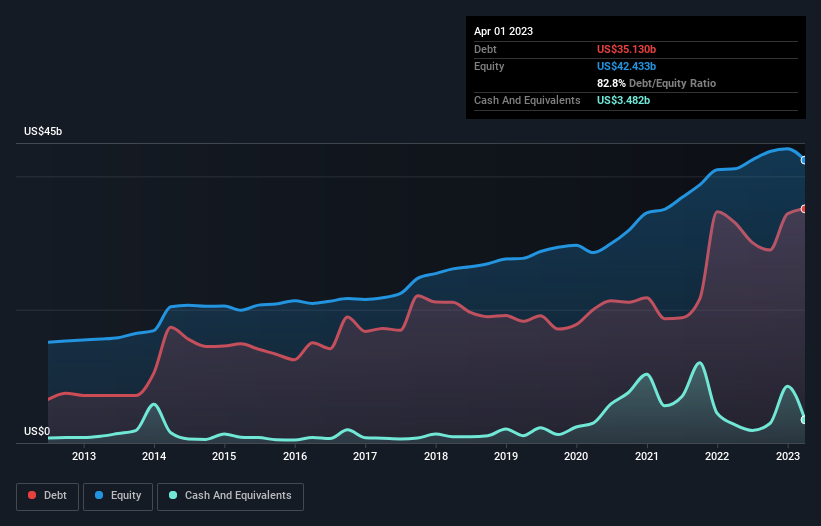Click the 2021 x-axis label
821x526 pixels.
(x=647, y=456)
